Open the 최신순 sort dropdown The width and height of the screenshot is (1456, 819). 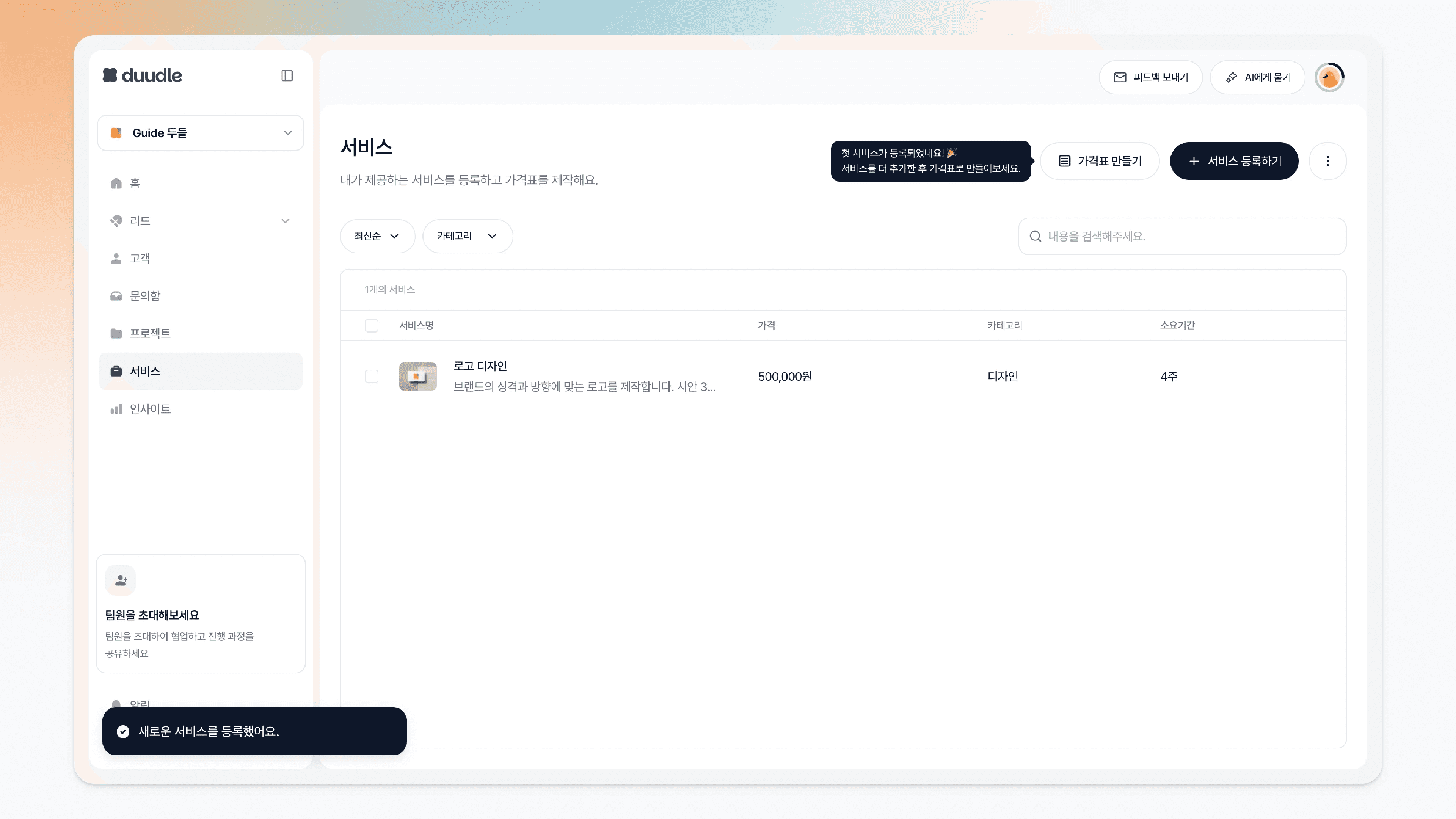click(378, 236)
